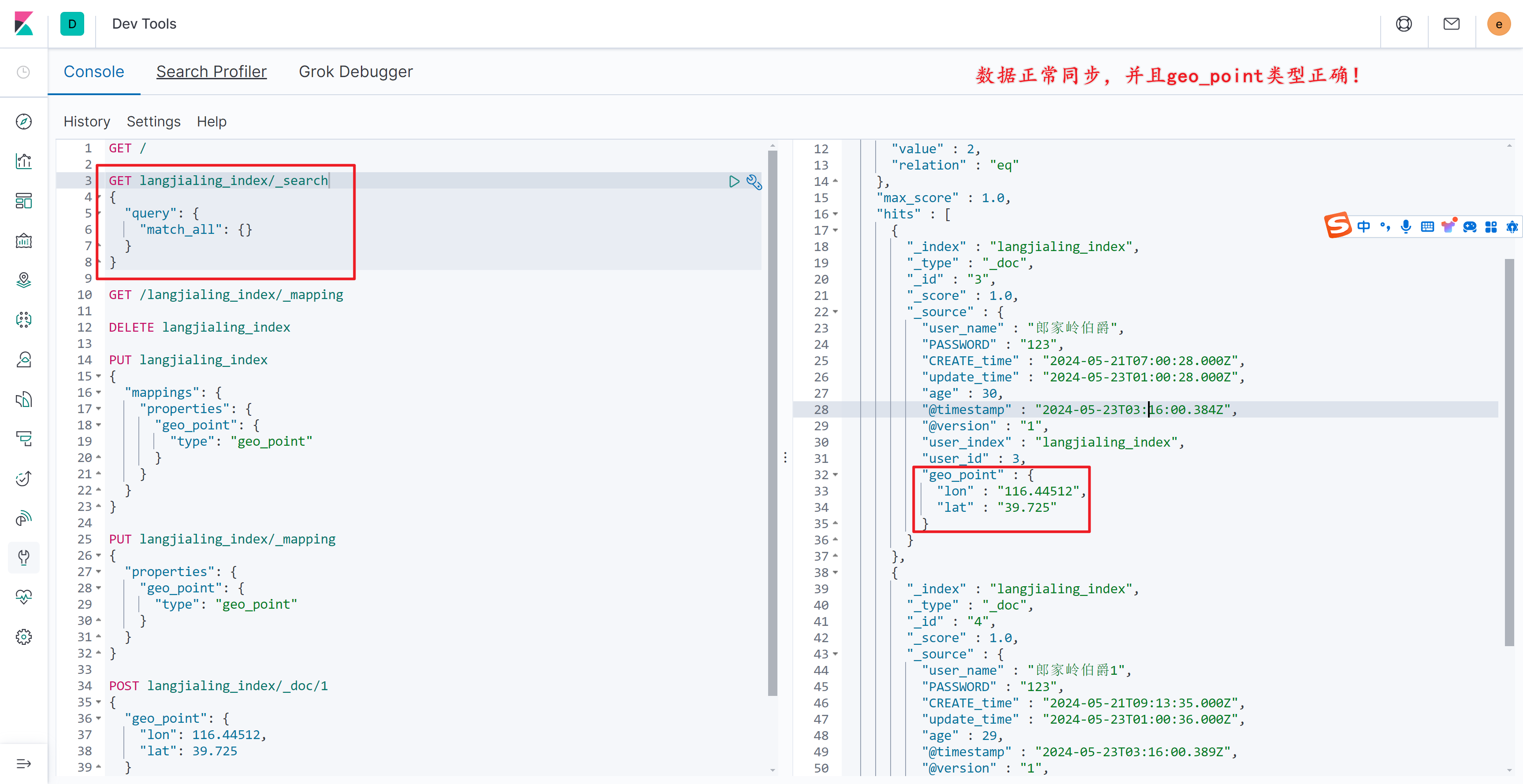Screen dimensions: 1523x784
Task: Expand the sidebar navigation menu
Action: 24,764
